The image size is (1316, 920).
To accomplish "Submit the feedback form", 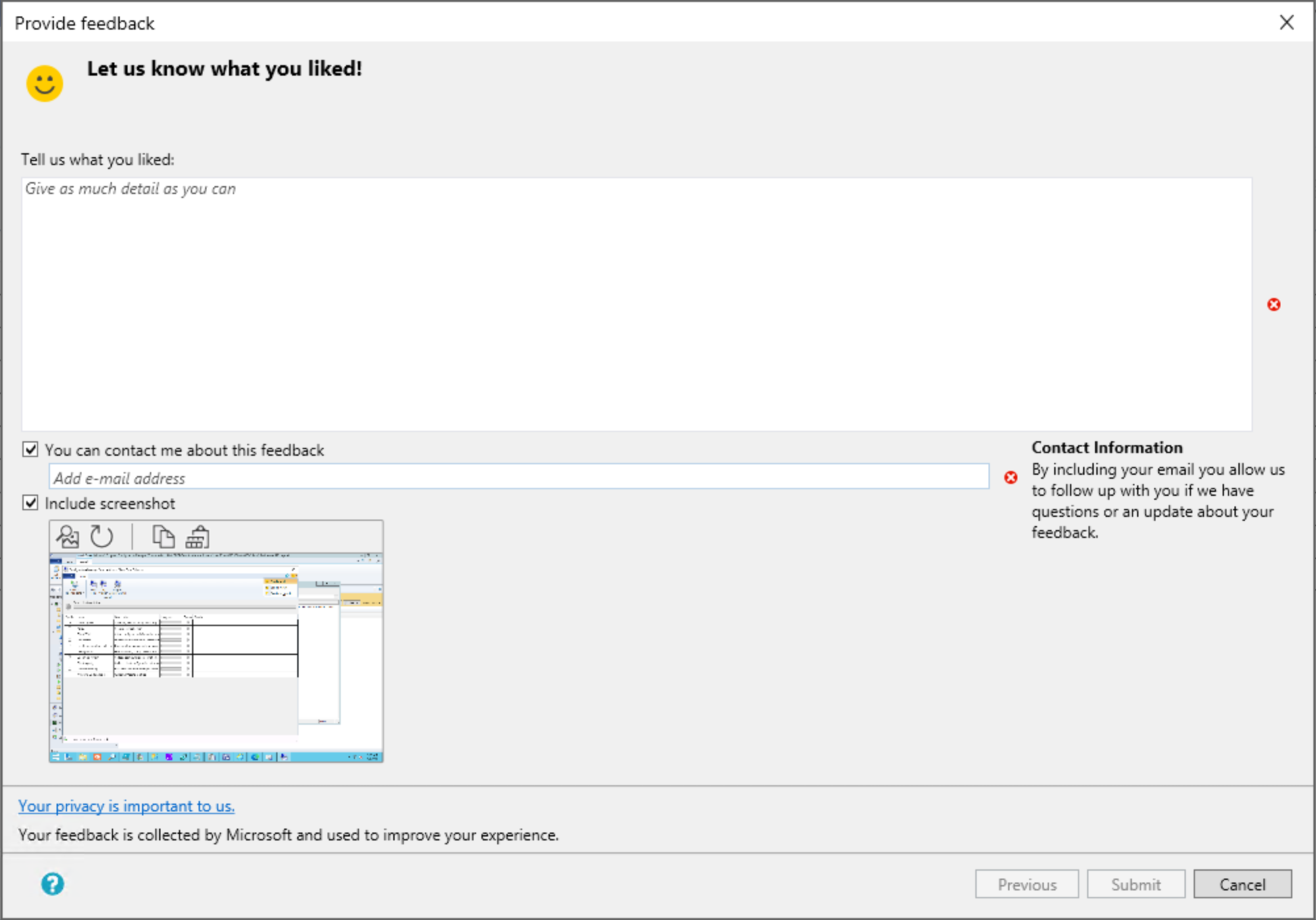I will click(x=1135, y=884).
